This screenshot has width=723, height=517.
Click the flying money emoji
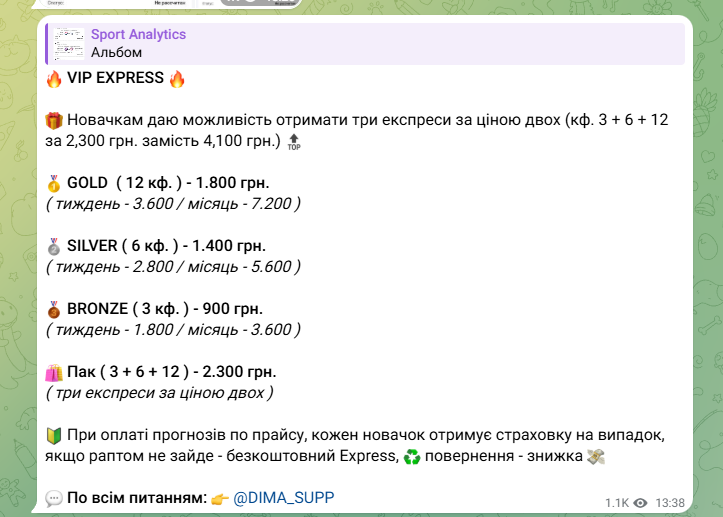[x=596, y=457]
